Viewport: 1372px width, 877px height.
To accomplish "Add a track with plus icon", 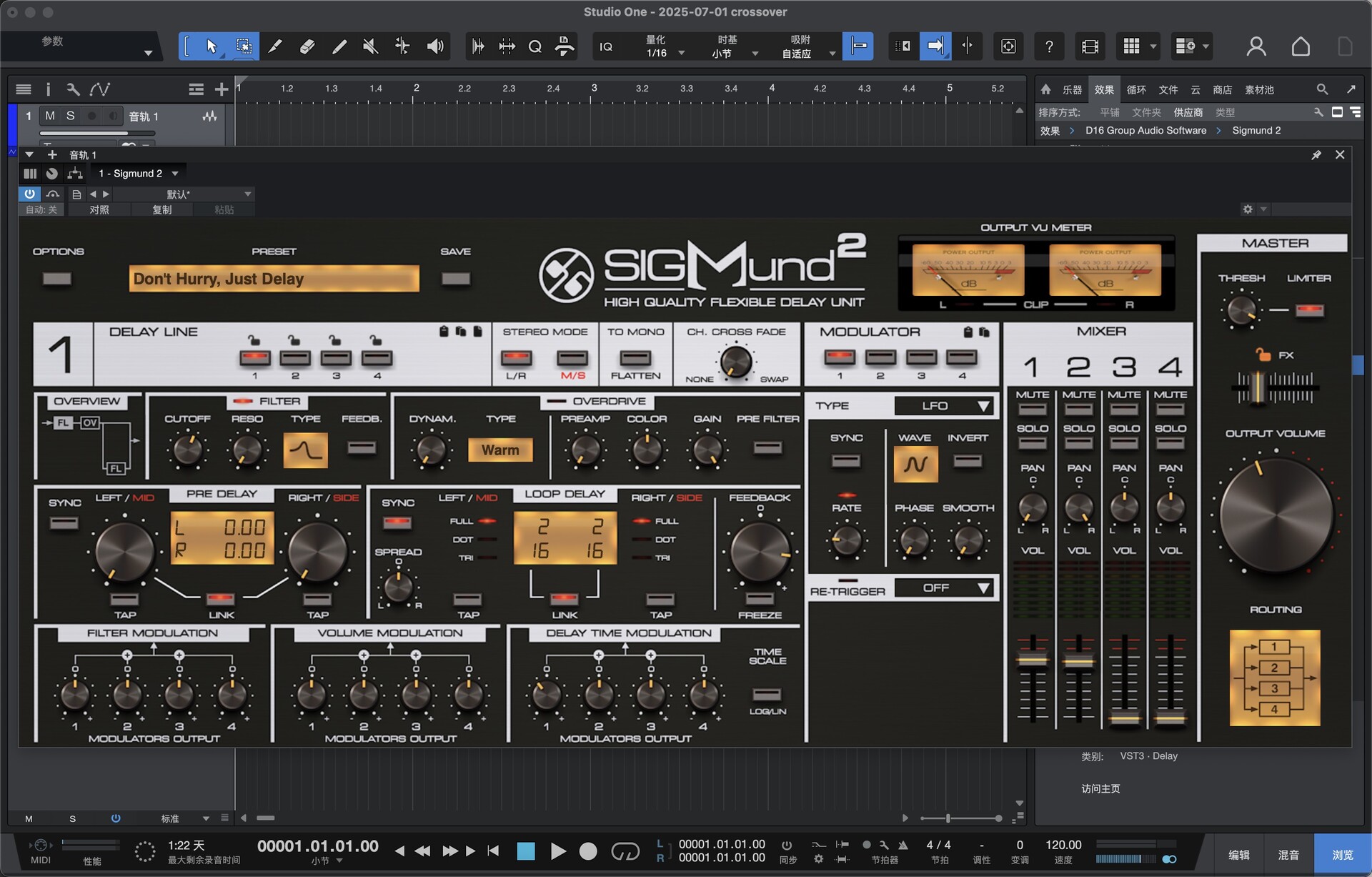I will click(222, 89).
